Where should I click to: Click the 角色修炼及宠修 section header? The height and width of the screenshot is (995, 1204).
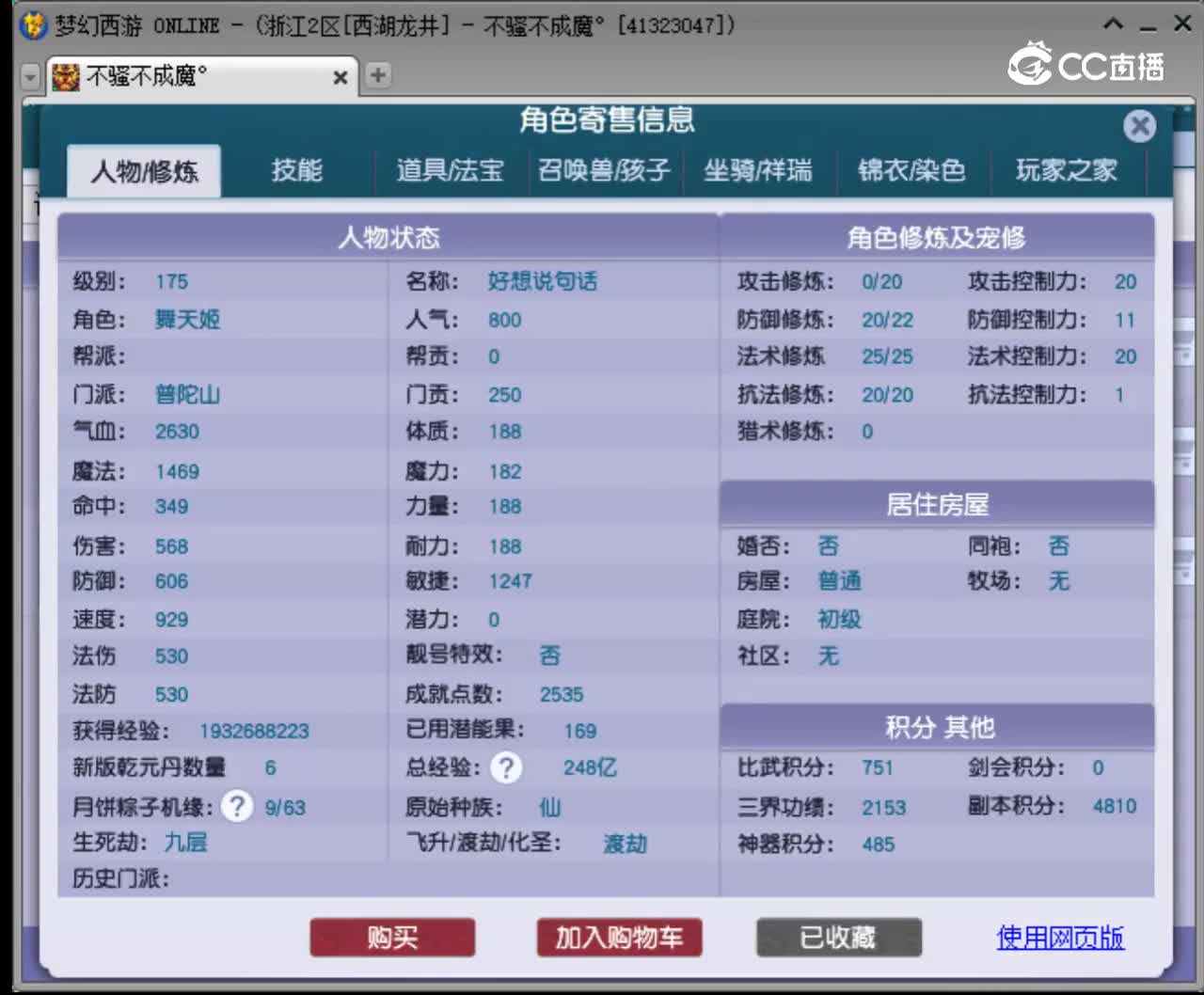coord(937,238)
